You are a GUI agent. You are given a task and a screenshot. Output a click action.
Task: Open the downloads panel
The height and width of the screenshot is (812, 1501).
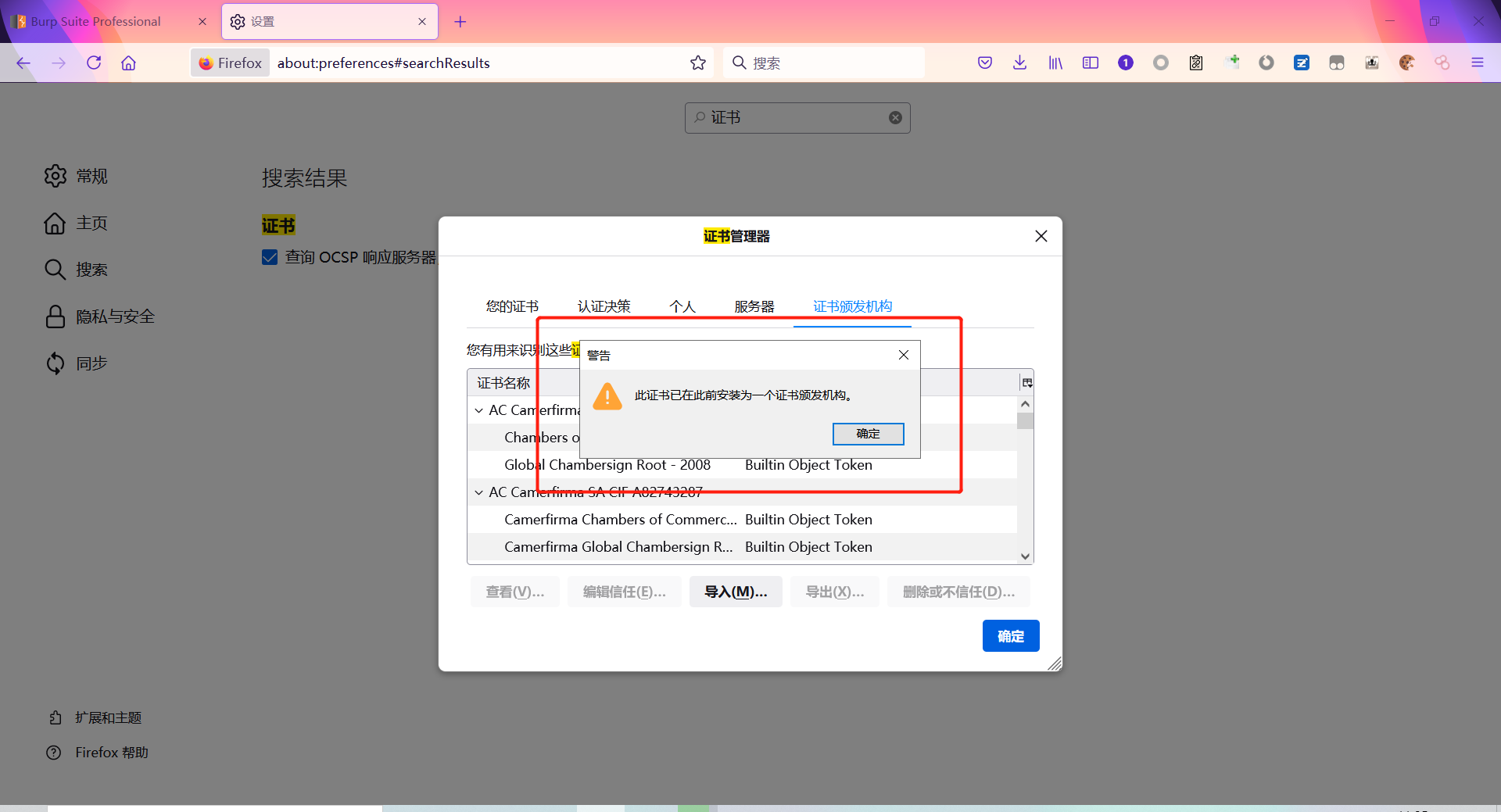tap(1019, 63)
